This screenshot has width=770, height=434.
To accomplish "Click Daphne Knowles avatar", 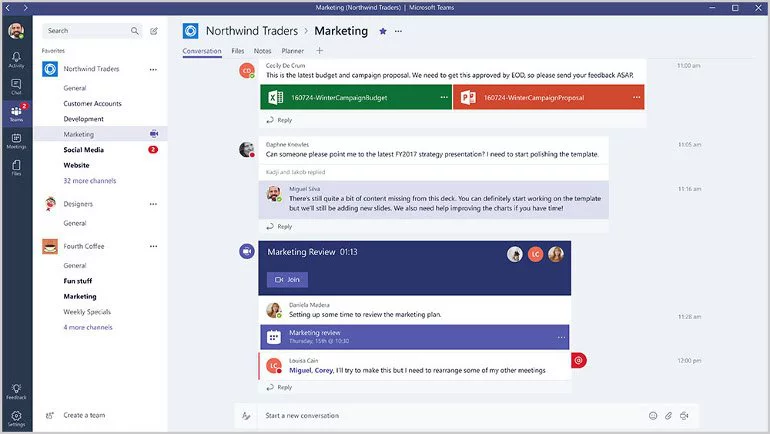I will [x=247, y=149].
